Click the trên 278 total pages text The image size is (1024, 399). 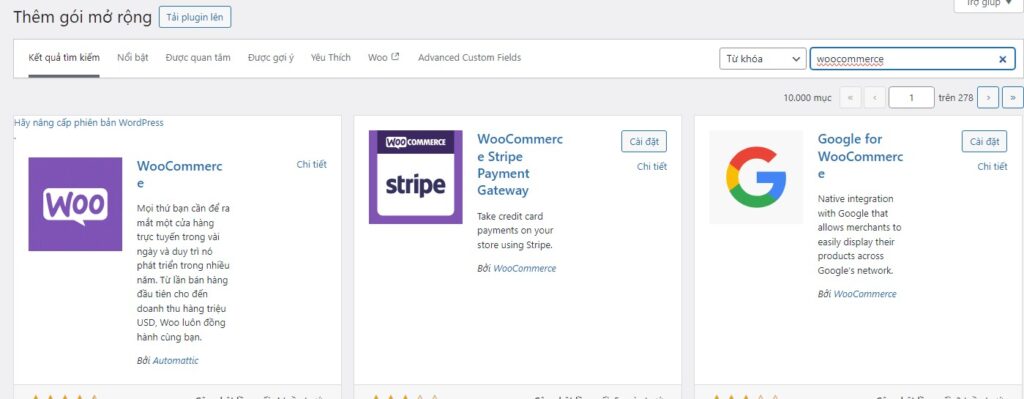click(x=956, y=98)
